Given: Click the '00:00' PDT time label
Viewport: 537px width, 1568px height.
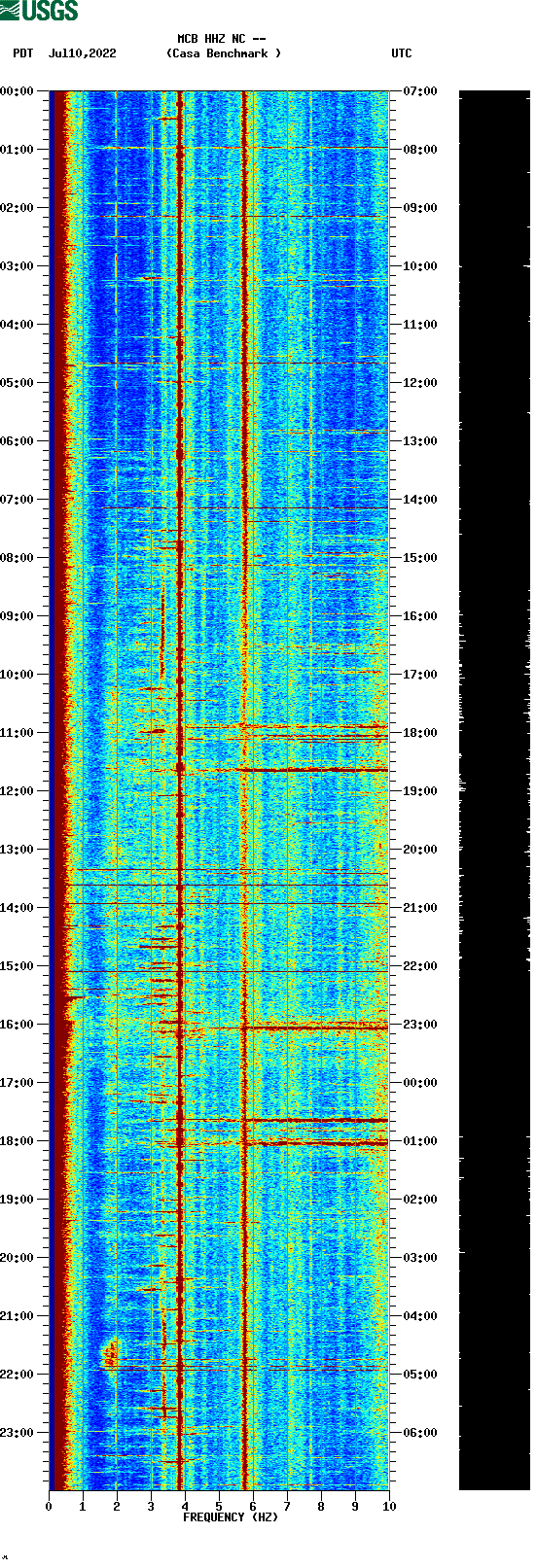Looking at the screenshot, I should click(x=18, y=91).
